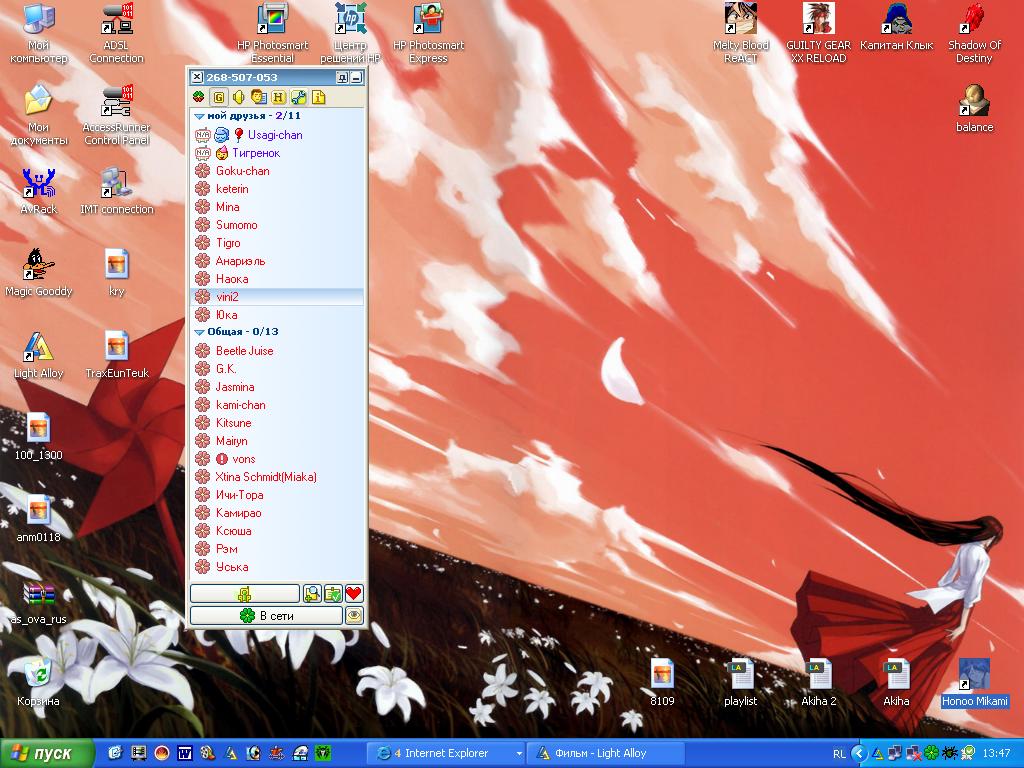Open the 'Мой компьютер' desktop icon
This screenshot has width=1024, height=768.
tap(39, 33)
